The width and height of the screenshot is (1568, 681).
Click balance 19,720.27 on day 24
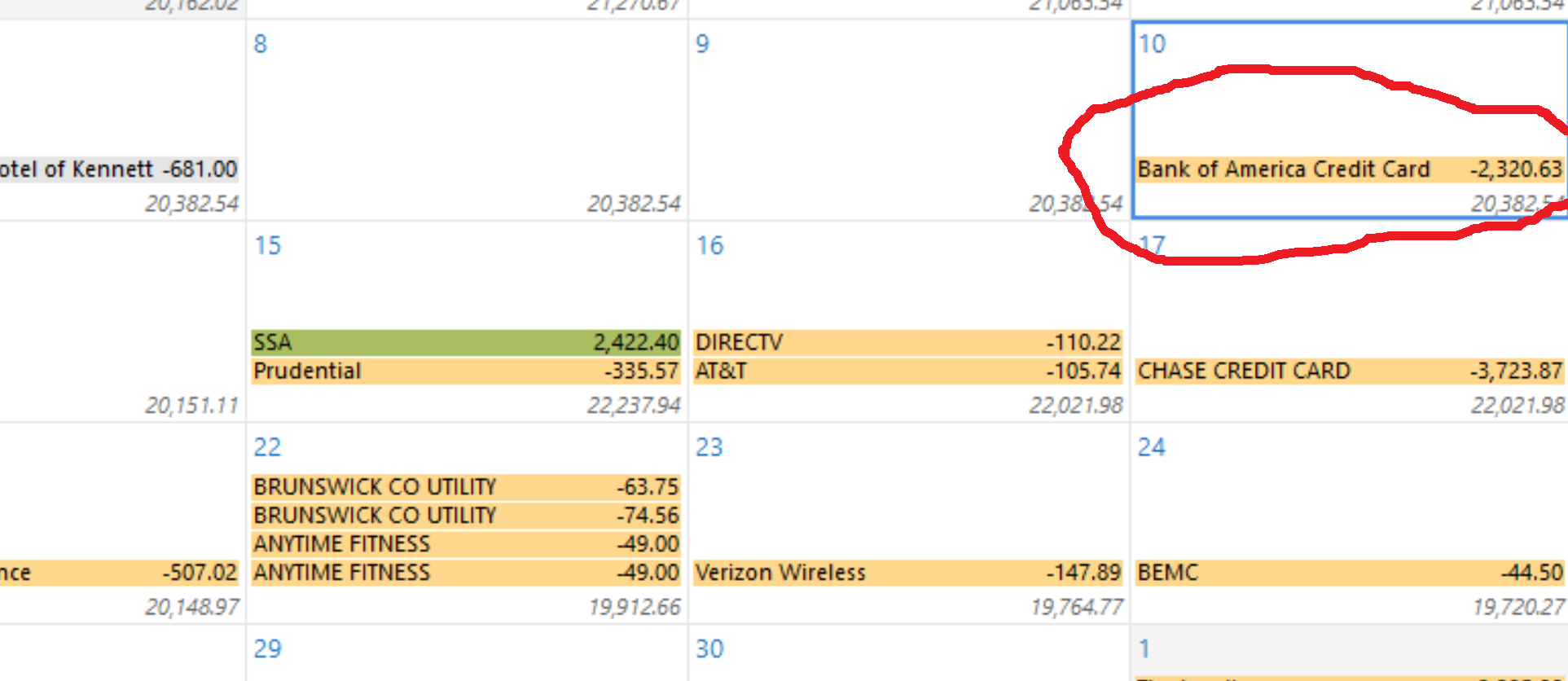tap(1518, 608)
